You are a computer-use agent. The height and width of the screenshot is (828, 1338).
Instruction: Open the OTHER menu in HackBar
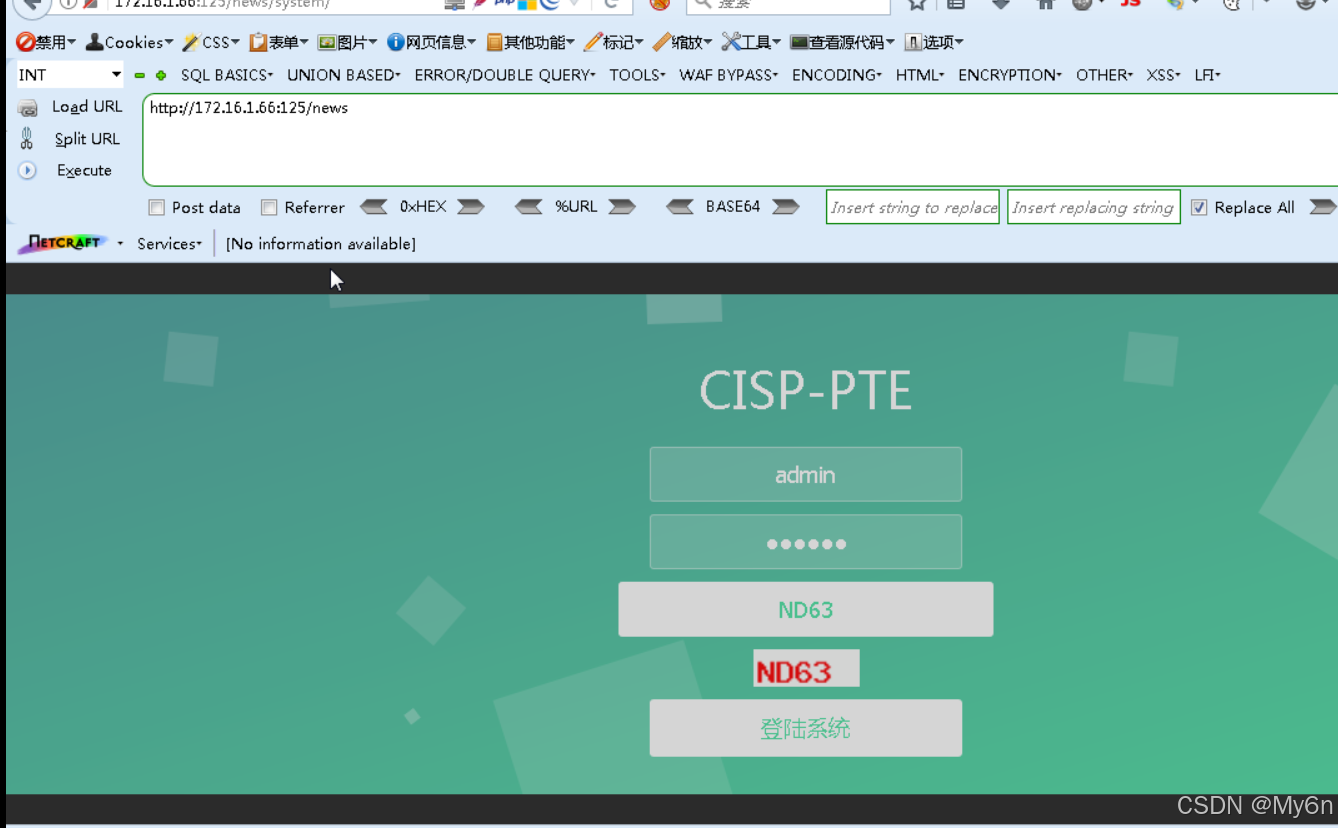[1105, 75]
